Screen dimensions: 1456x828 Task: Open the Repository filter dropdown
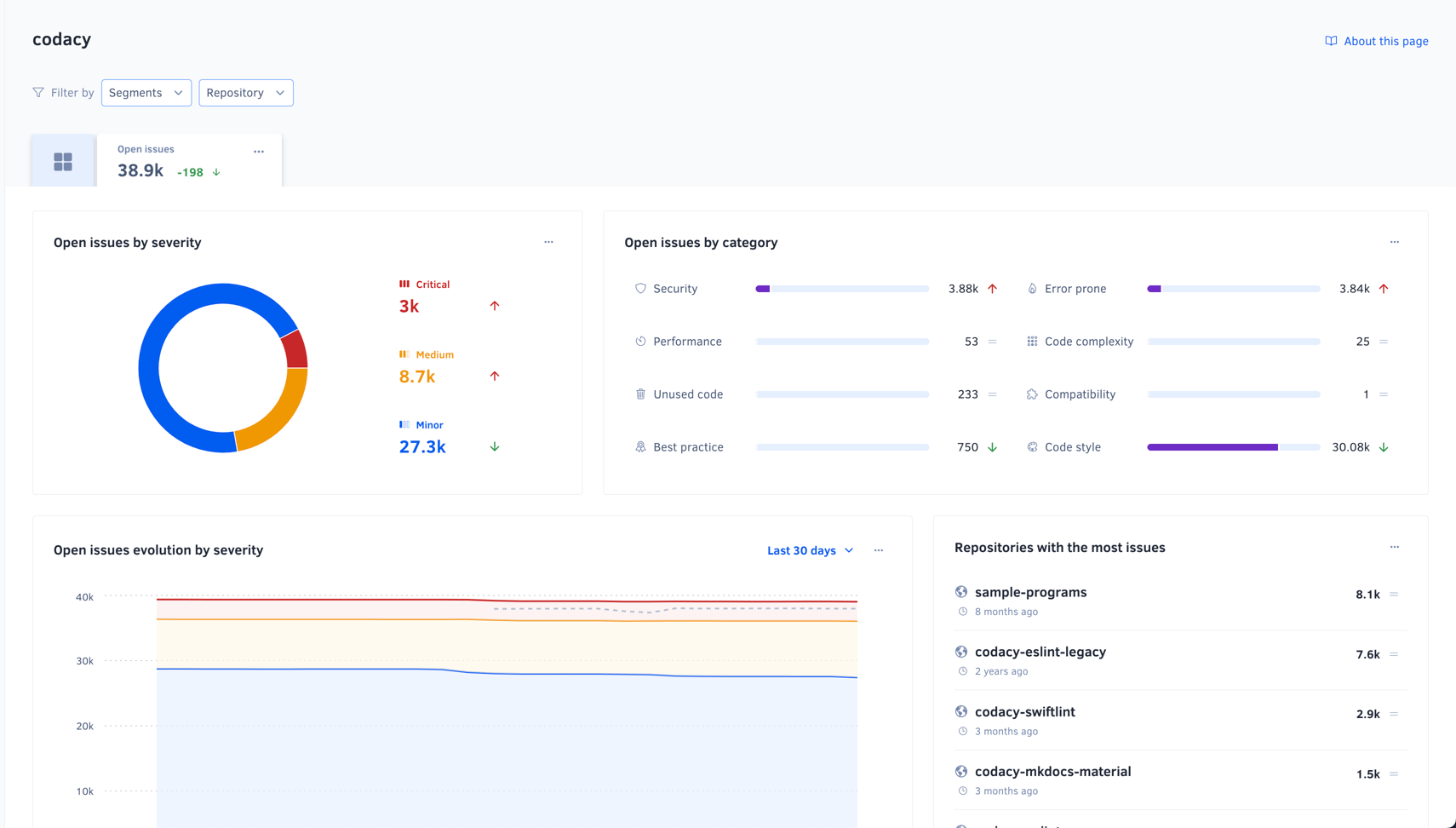246,93
